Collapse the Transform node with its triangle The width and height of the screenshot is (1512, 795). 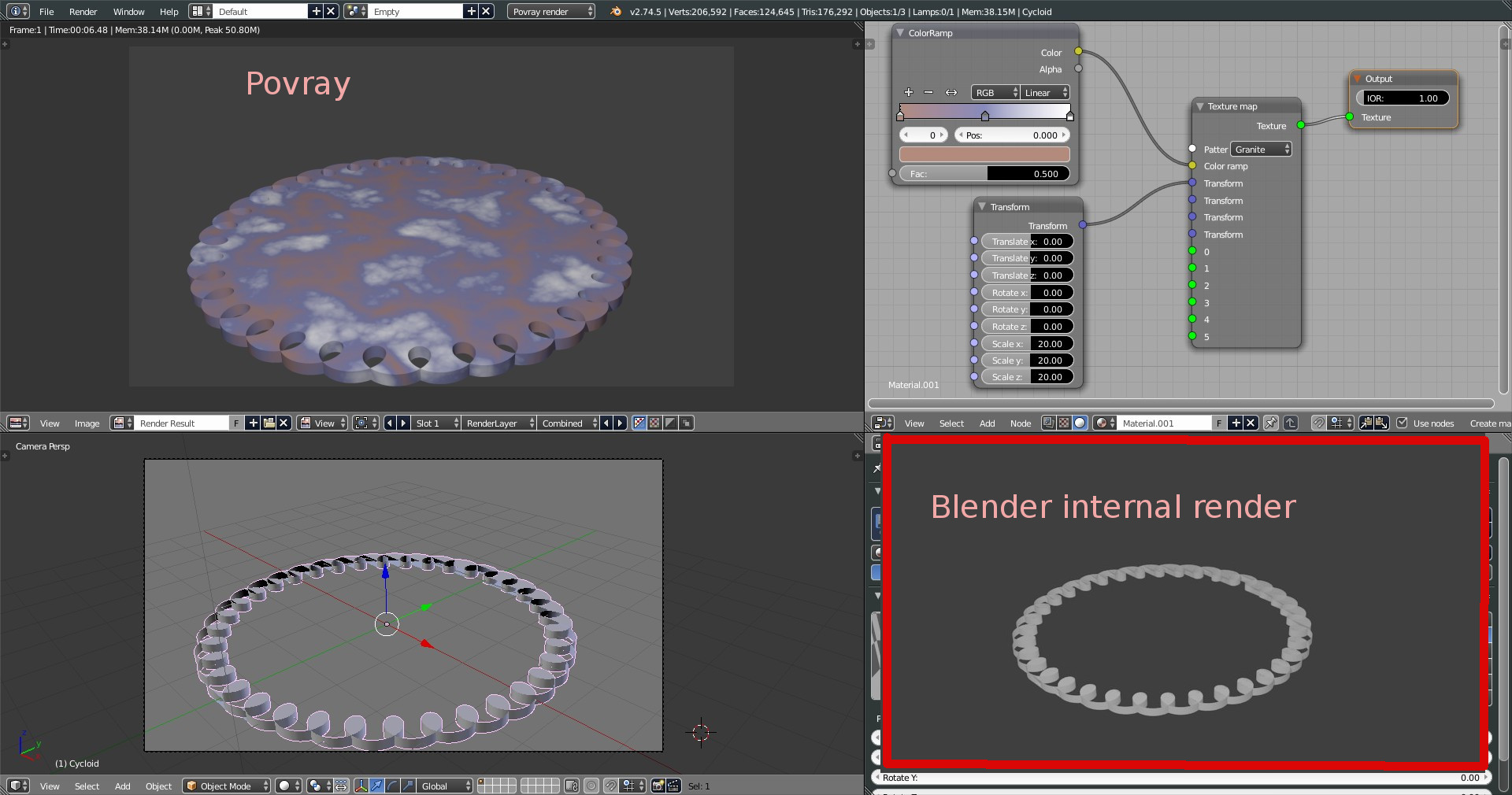click(x=982, y=207)
